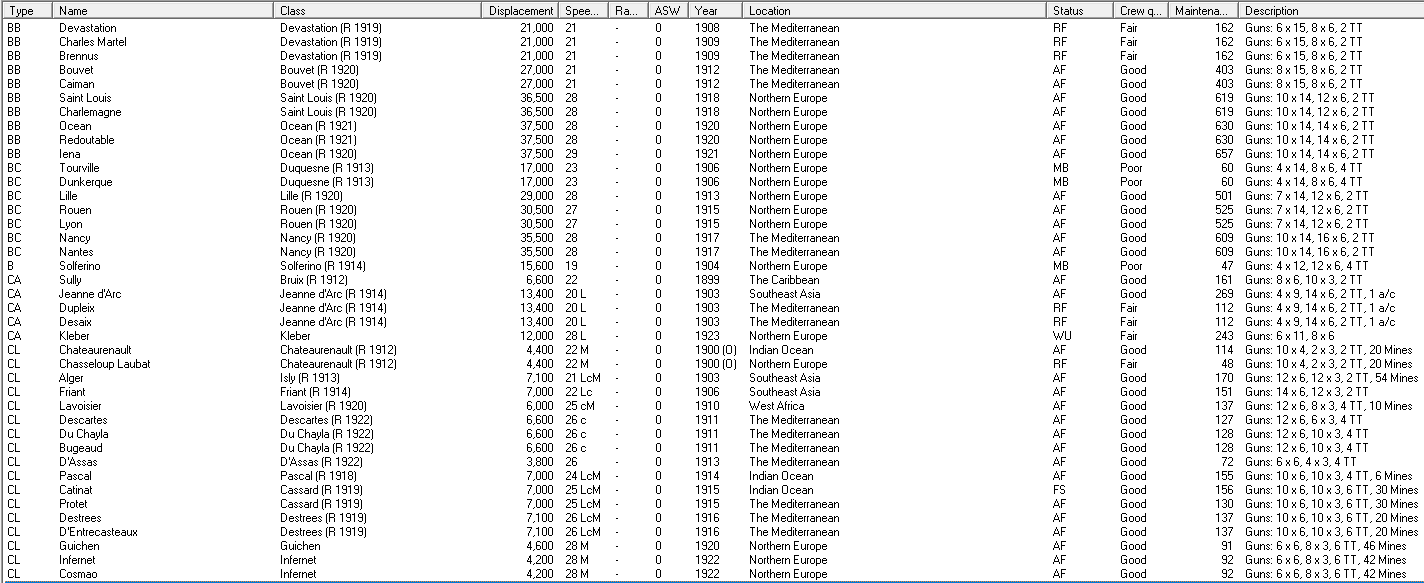Click the Description column header

(x=1330, y=10)
